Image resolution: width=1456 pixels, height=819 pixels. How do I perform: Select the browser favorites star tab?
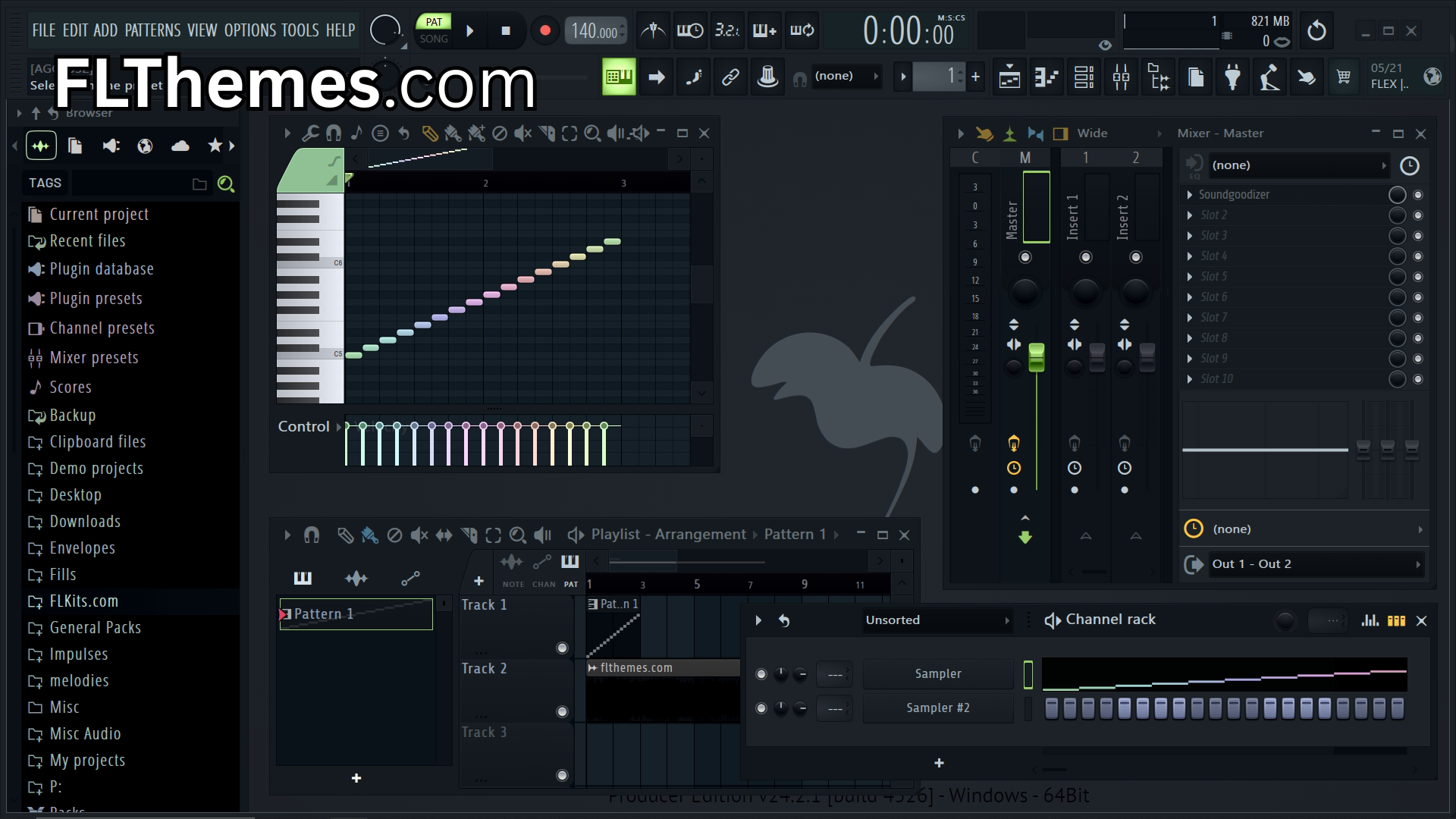pos(215,146)
